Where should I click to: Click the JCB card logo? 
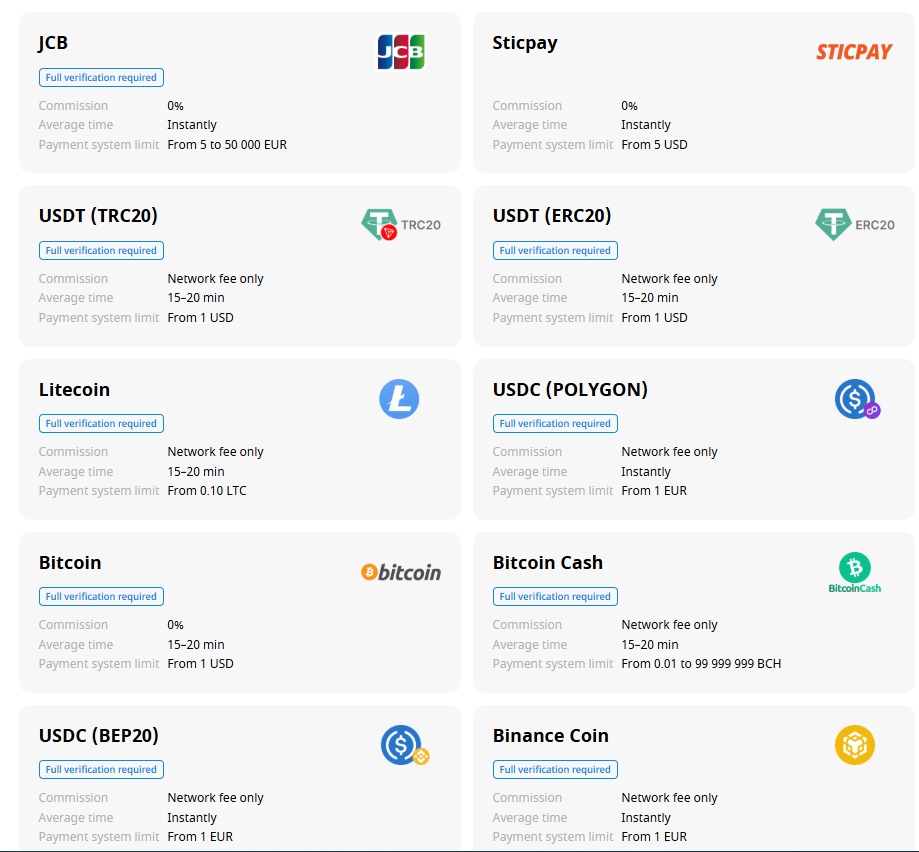[x=401, y=52]
